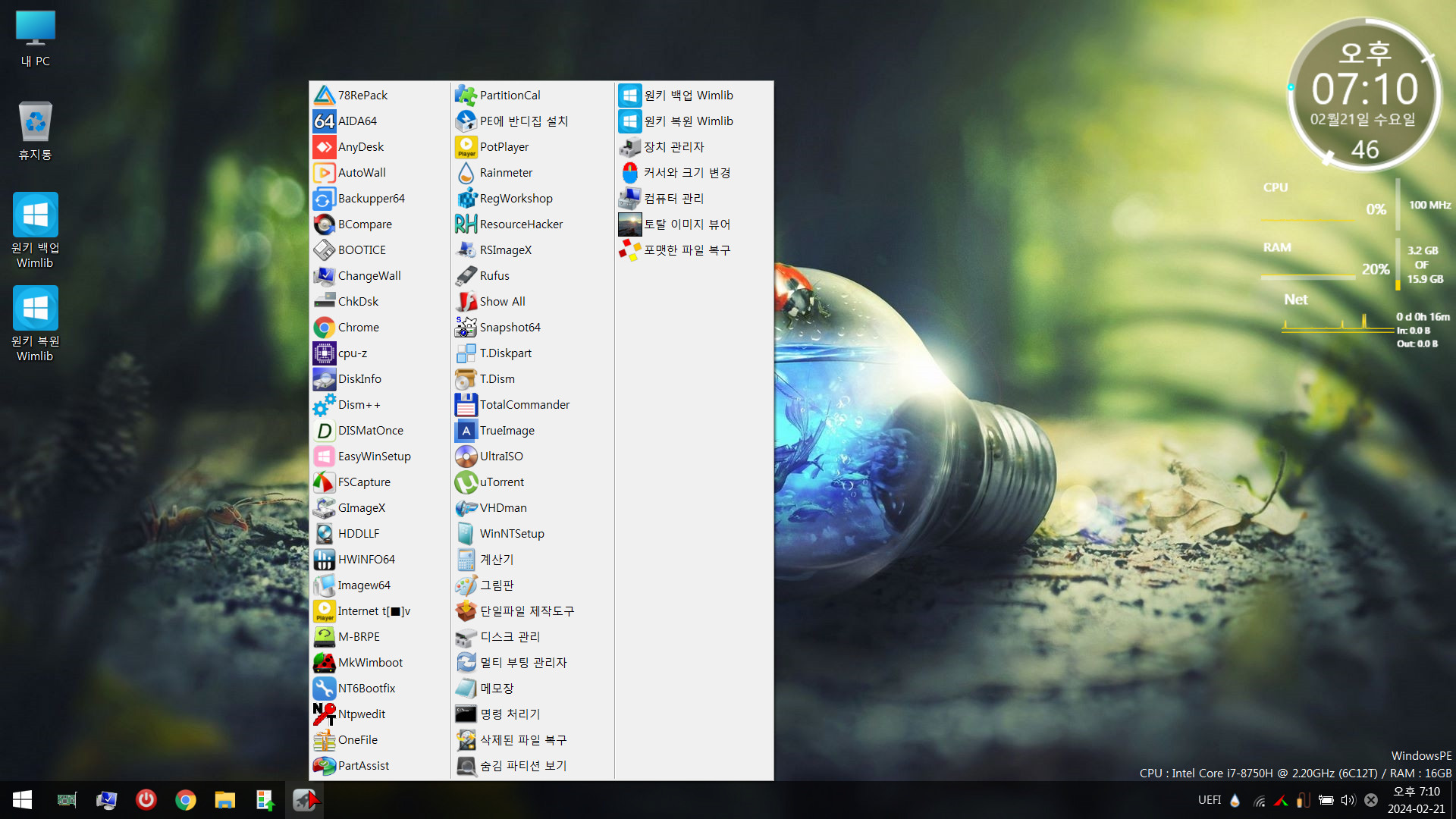Select 원키 백업 Wimlib desktop shortcut
Viewport: 1456px width, 819px height.
coord(35,231)
